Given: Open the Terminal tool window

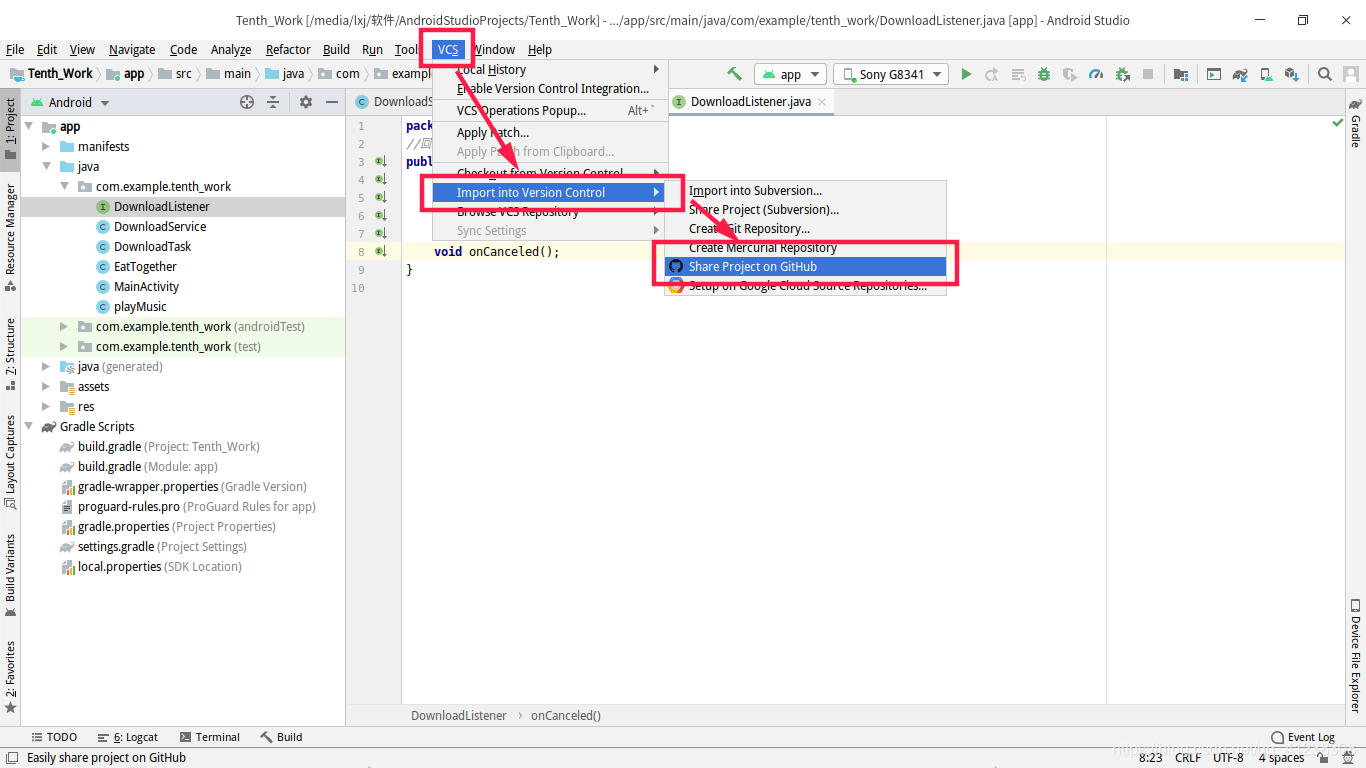Looking at the screenshot, I should (x=209, y=737).
